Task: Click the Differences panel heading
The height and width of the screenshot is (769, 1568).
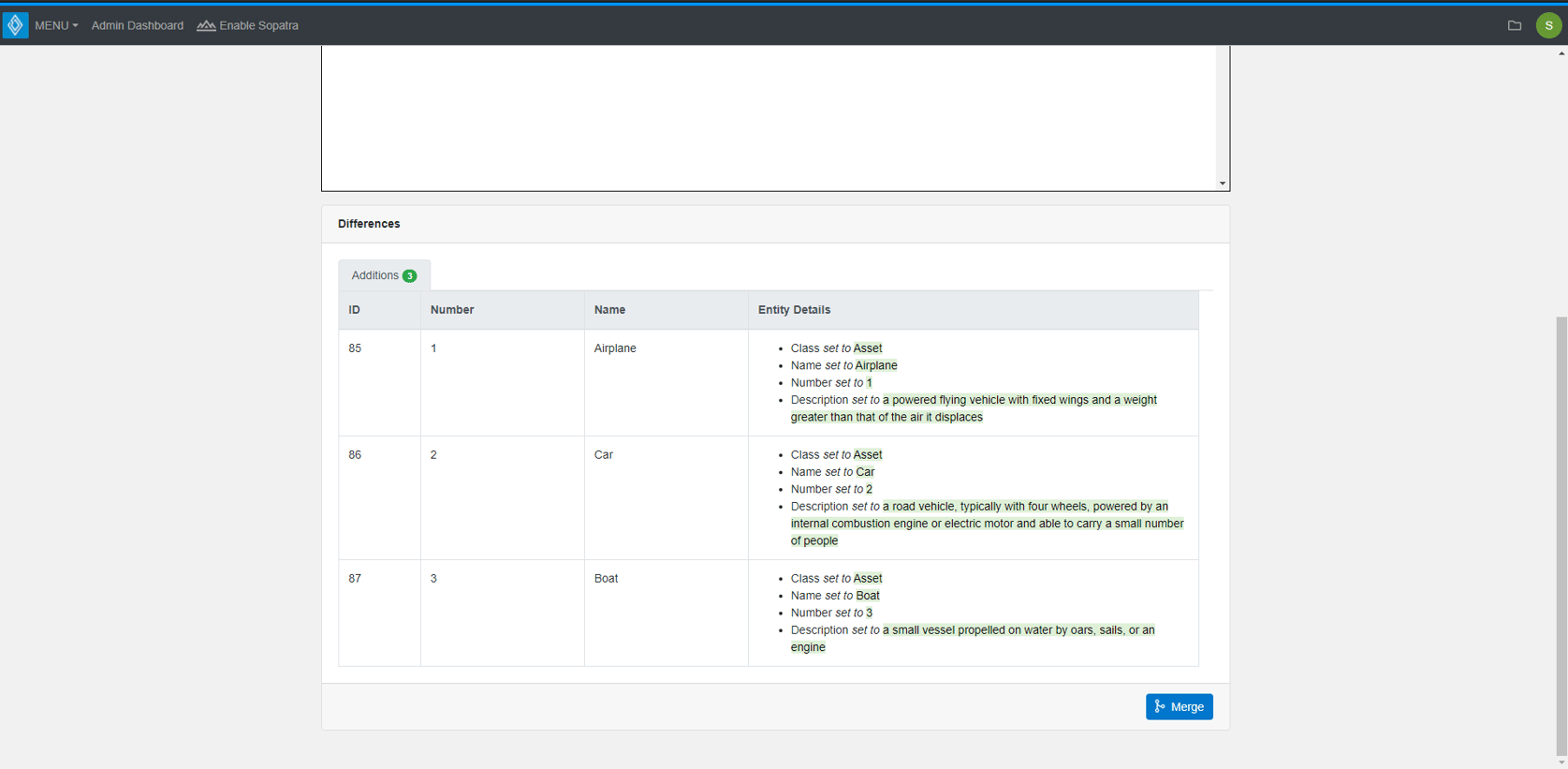Action: pyautogui.click(x=369, y=224)
